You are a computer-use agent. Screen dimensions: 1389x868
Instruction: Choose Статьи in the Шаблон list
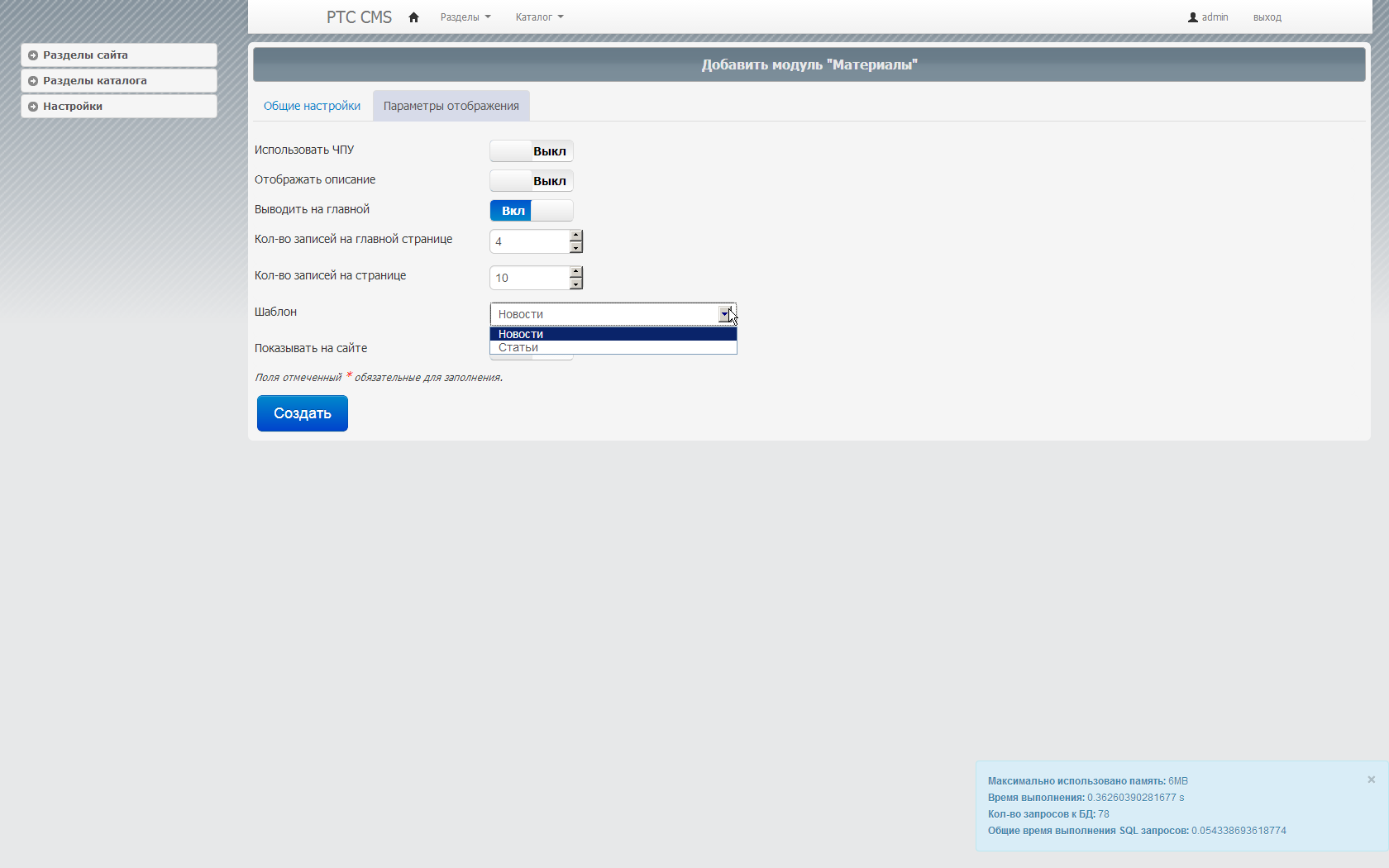[613, 347]
